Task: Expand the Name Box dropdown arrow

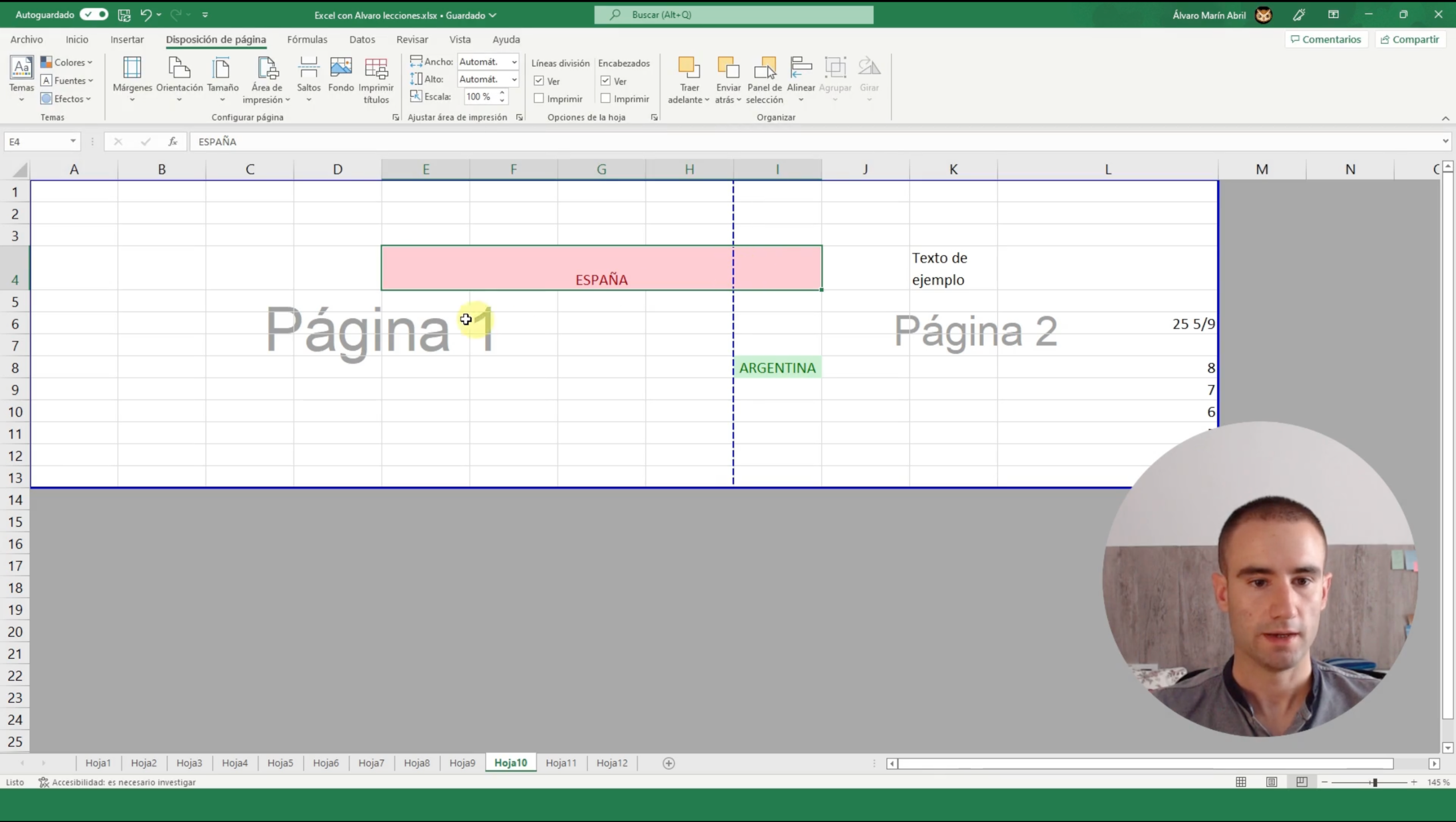Action: (73, 141)
